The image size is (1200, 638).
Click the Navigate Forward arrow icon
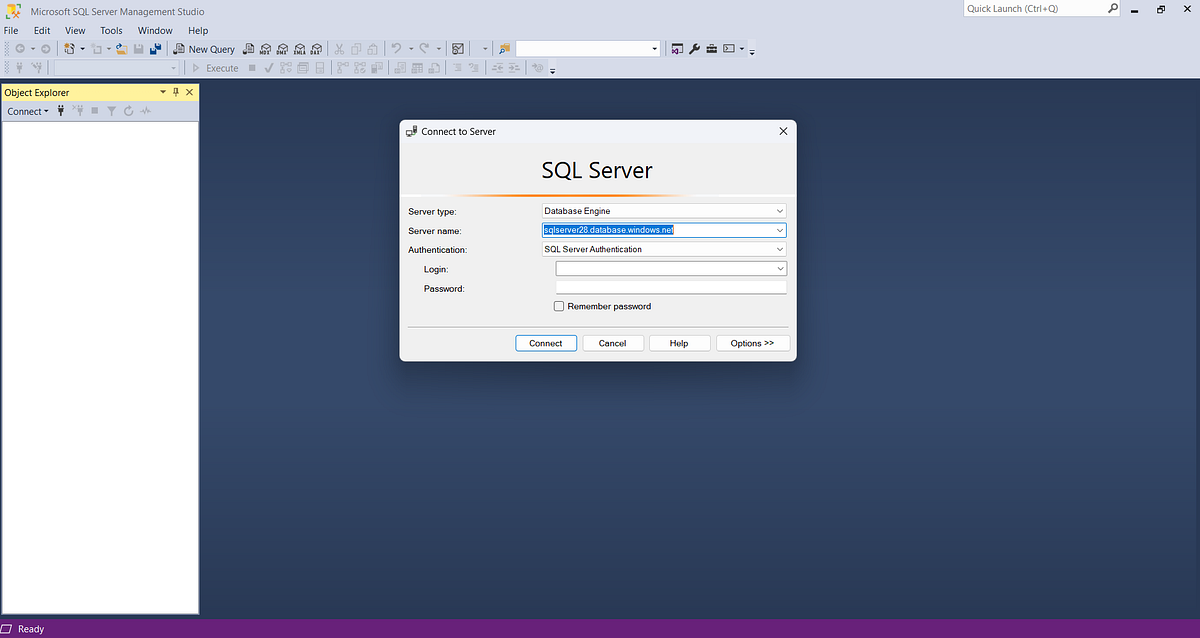(x=45, y=49)
